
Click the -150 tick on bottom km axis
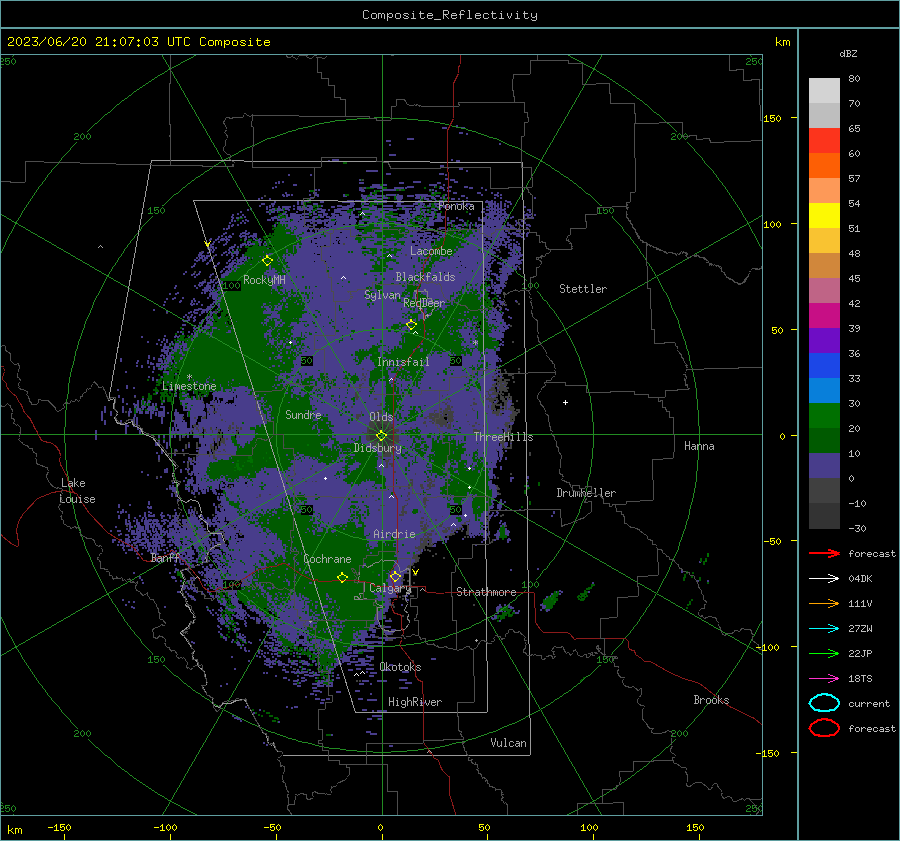59,827
